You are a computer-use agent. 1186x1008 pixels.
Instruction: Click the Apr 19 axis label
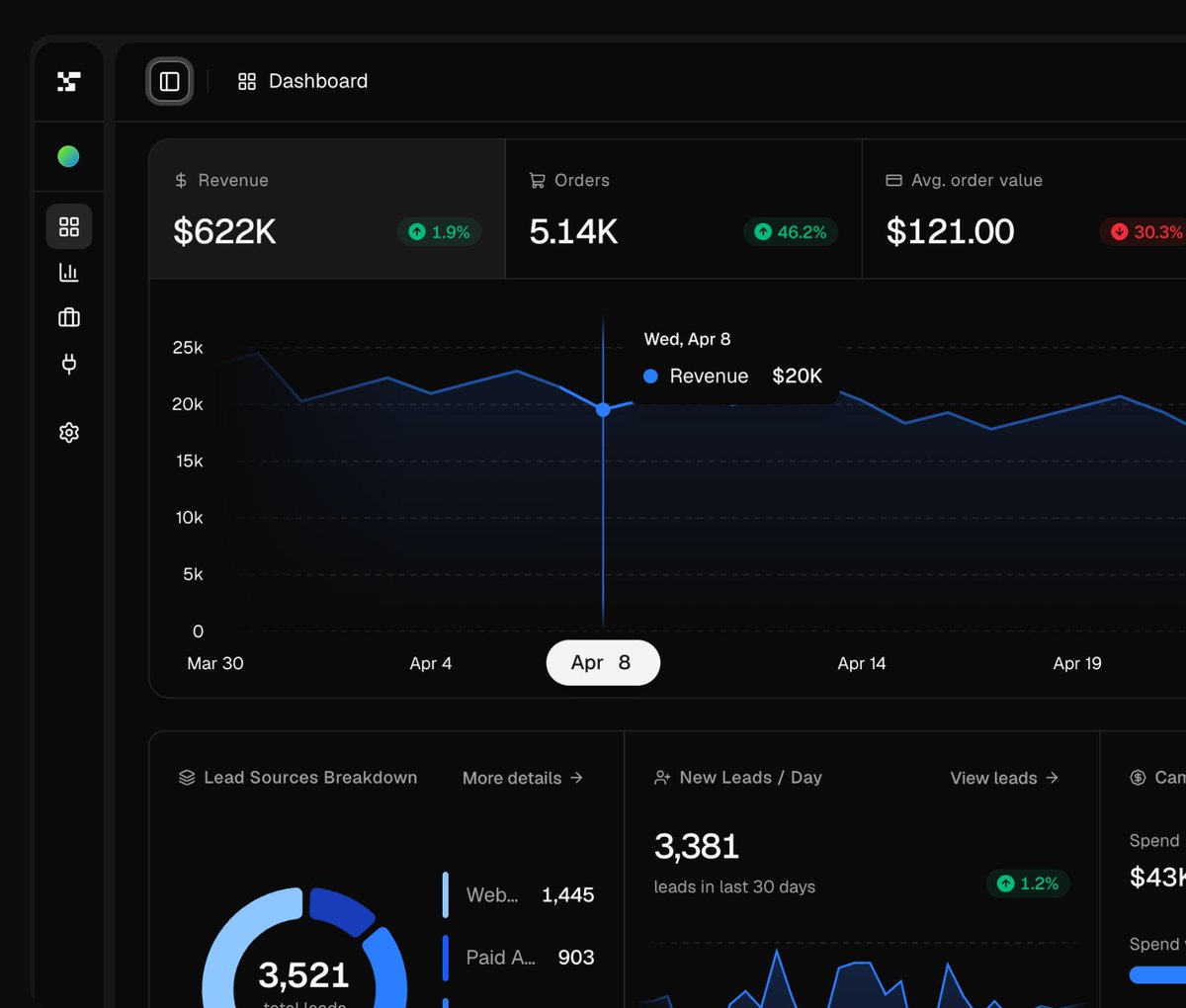(1077, 663)
